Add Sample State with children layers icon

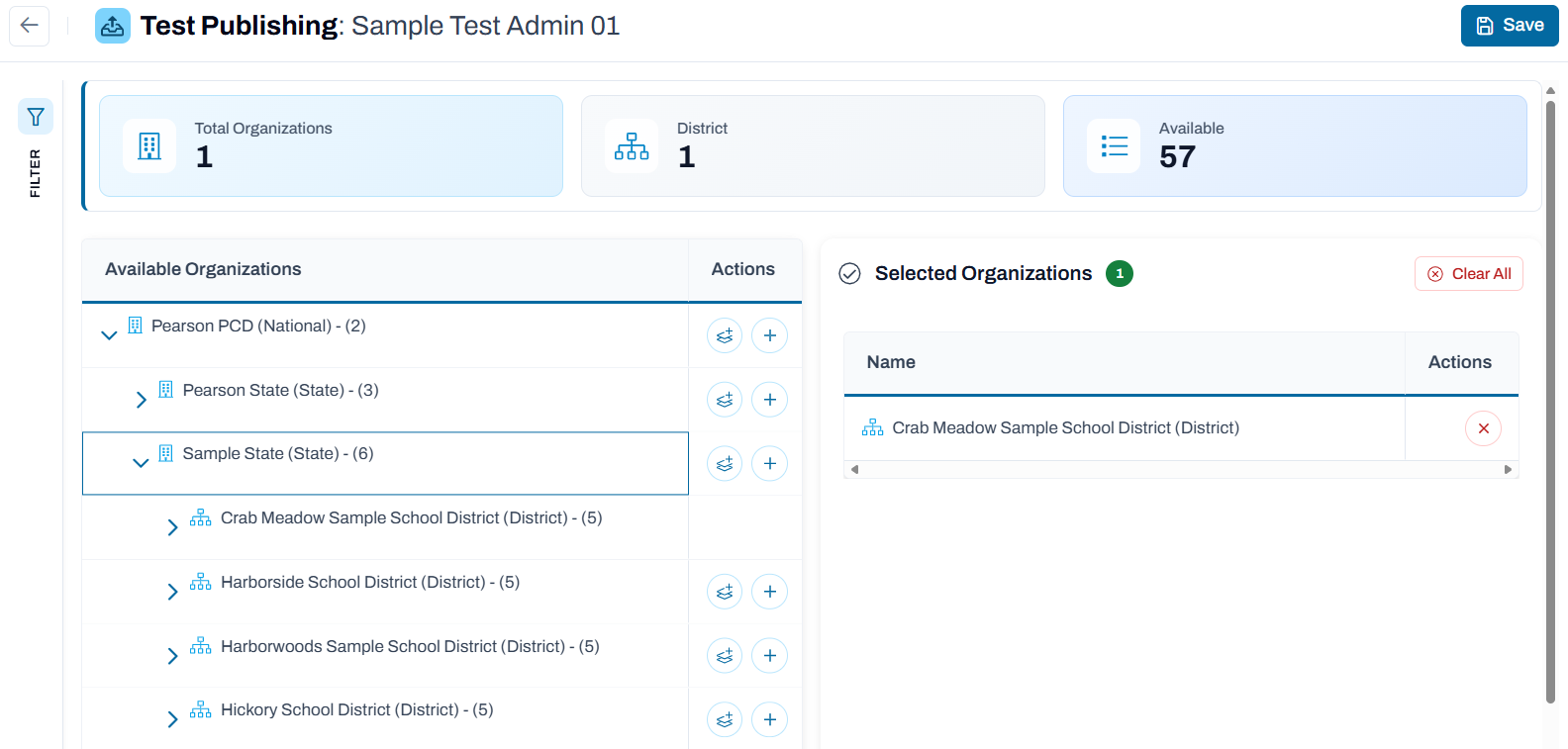click(x=725, y=463)
